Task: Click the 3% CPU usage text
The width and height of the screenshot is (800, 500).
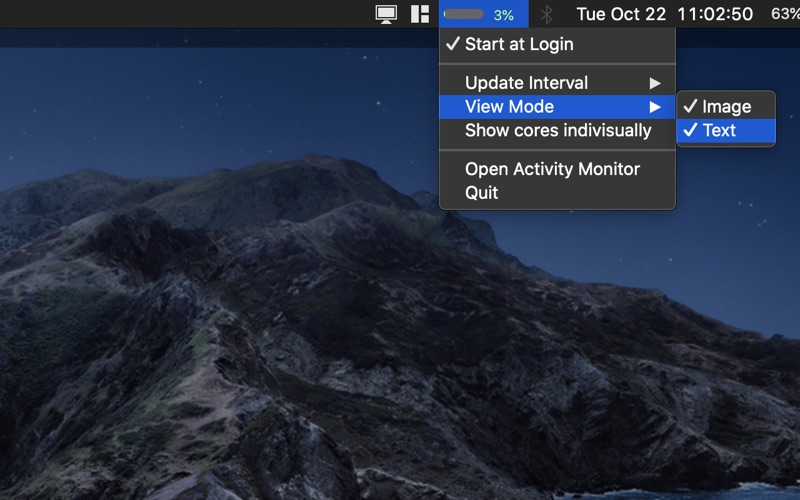Action: (x=504, y=15)
